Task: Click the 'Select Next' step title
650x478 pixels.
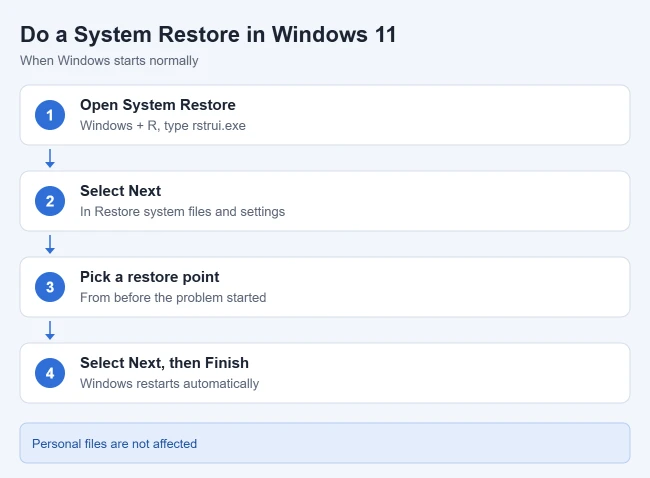Action: point(121,191)
